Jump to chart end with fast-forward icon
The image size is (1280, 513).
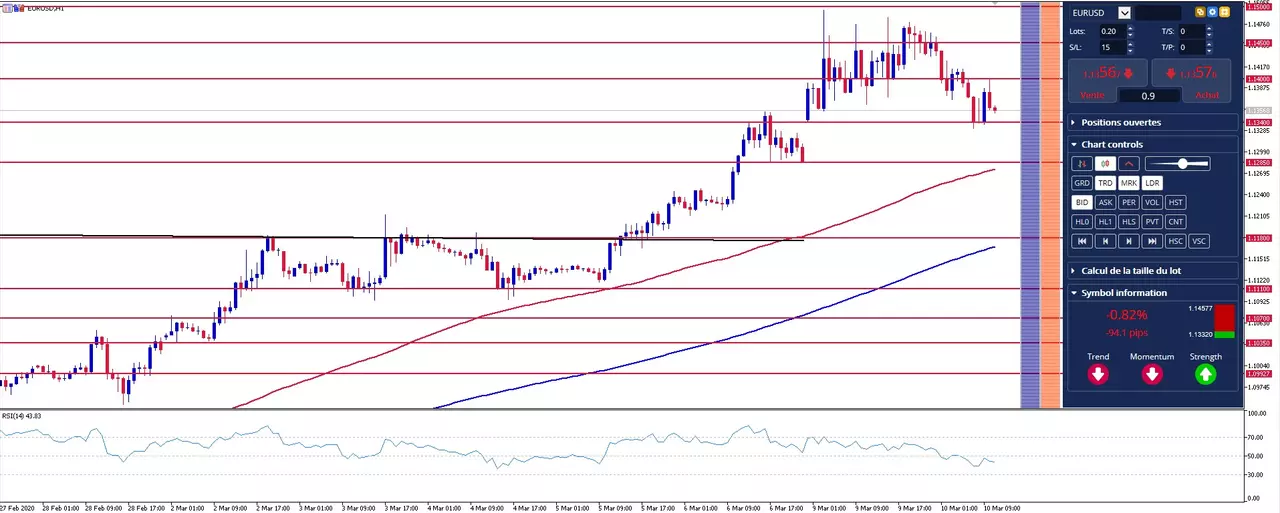tap(1152, 241)
